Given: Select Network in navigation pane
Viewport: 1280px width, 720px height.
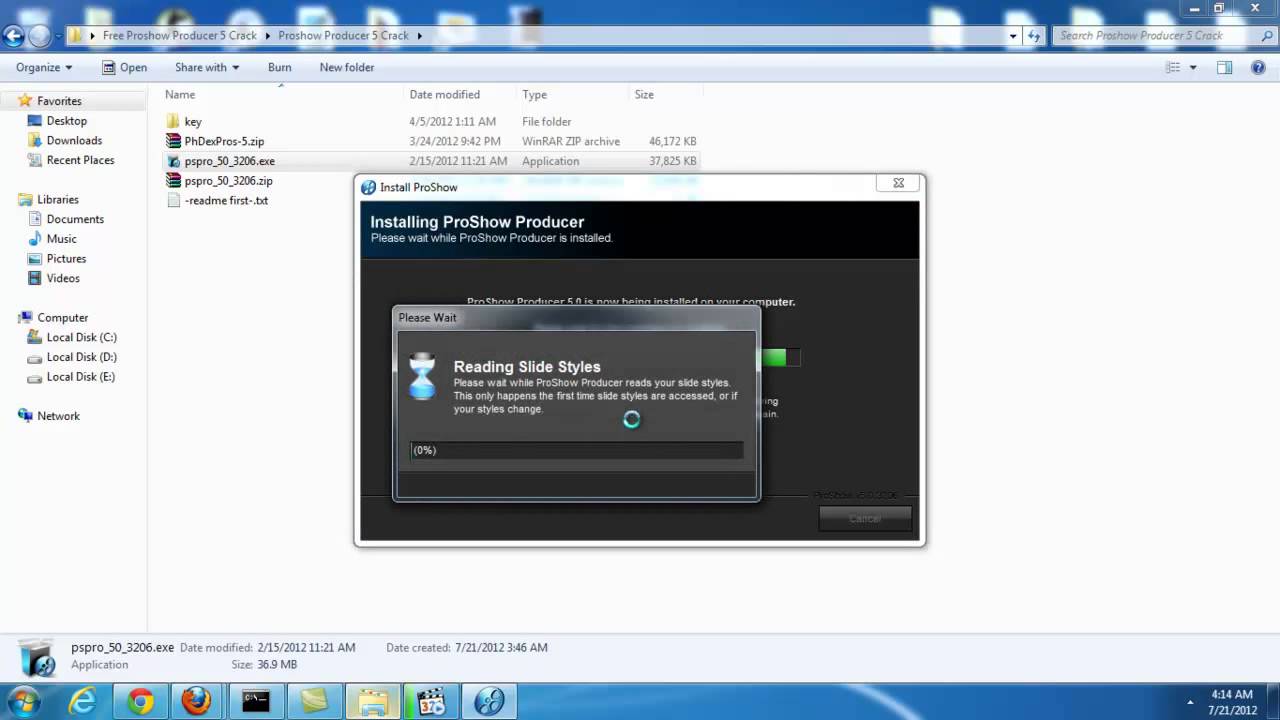Looking at the screenshot, I should click(x=58, y=416).
